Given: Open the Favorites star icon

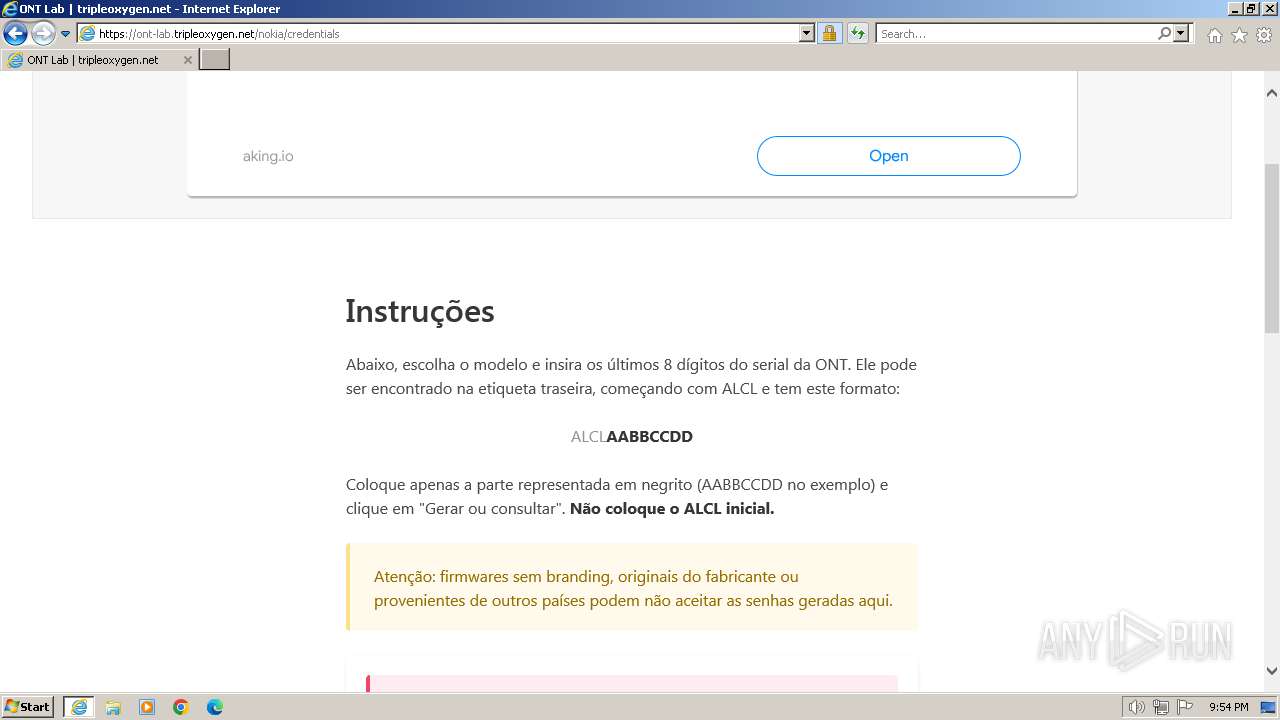Looking at the screenshot, I should click(1239, 35).
